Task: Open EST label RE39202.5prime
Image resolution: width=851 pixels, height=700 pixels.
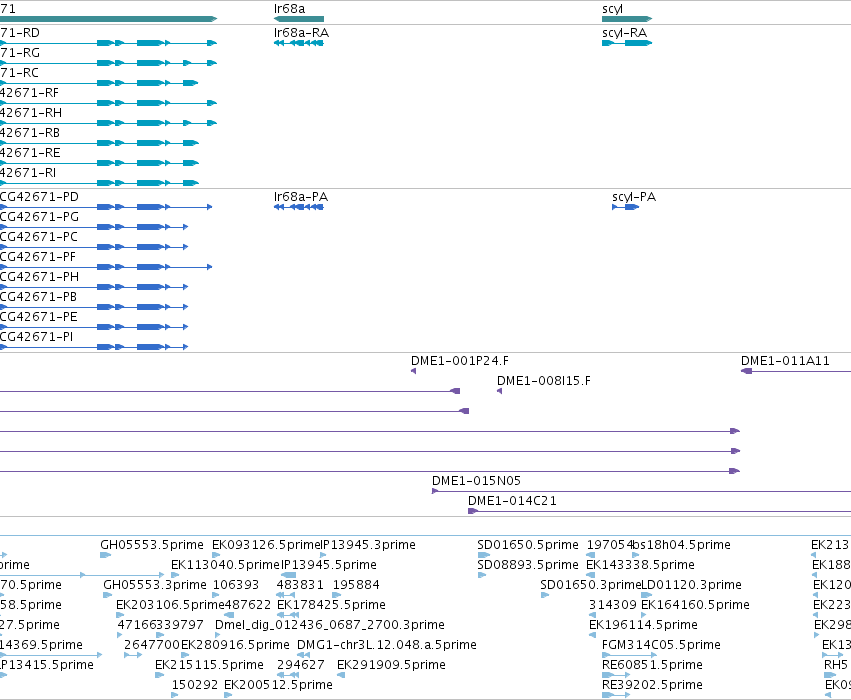Action: pos(652,685)
